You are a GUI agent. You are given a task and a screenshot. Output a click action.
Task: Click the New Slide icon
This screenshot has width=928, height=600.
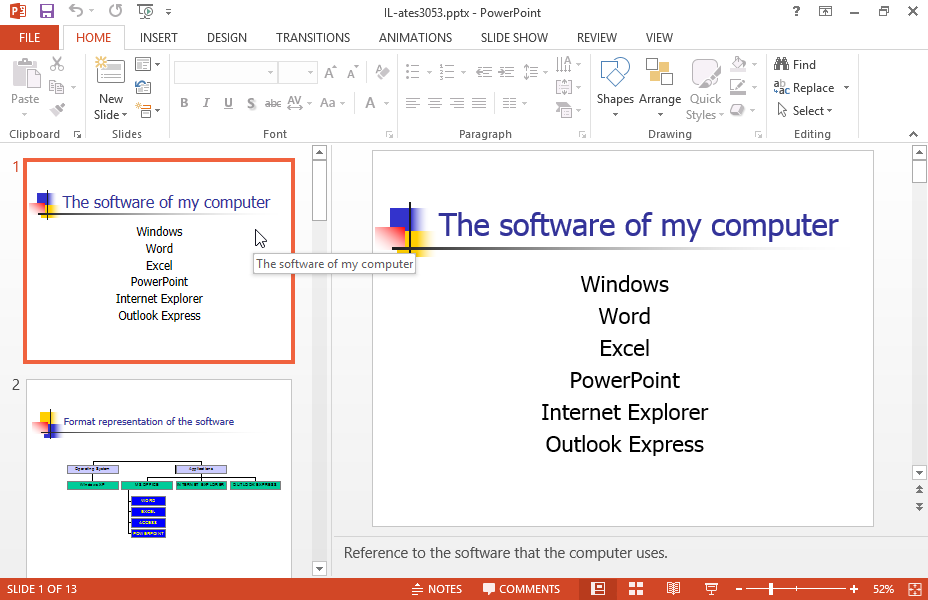pos(111,72)
